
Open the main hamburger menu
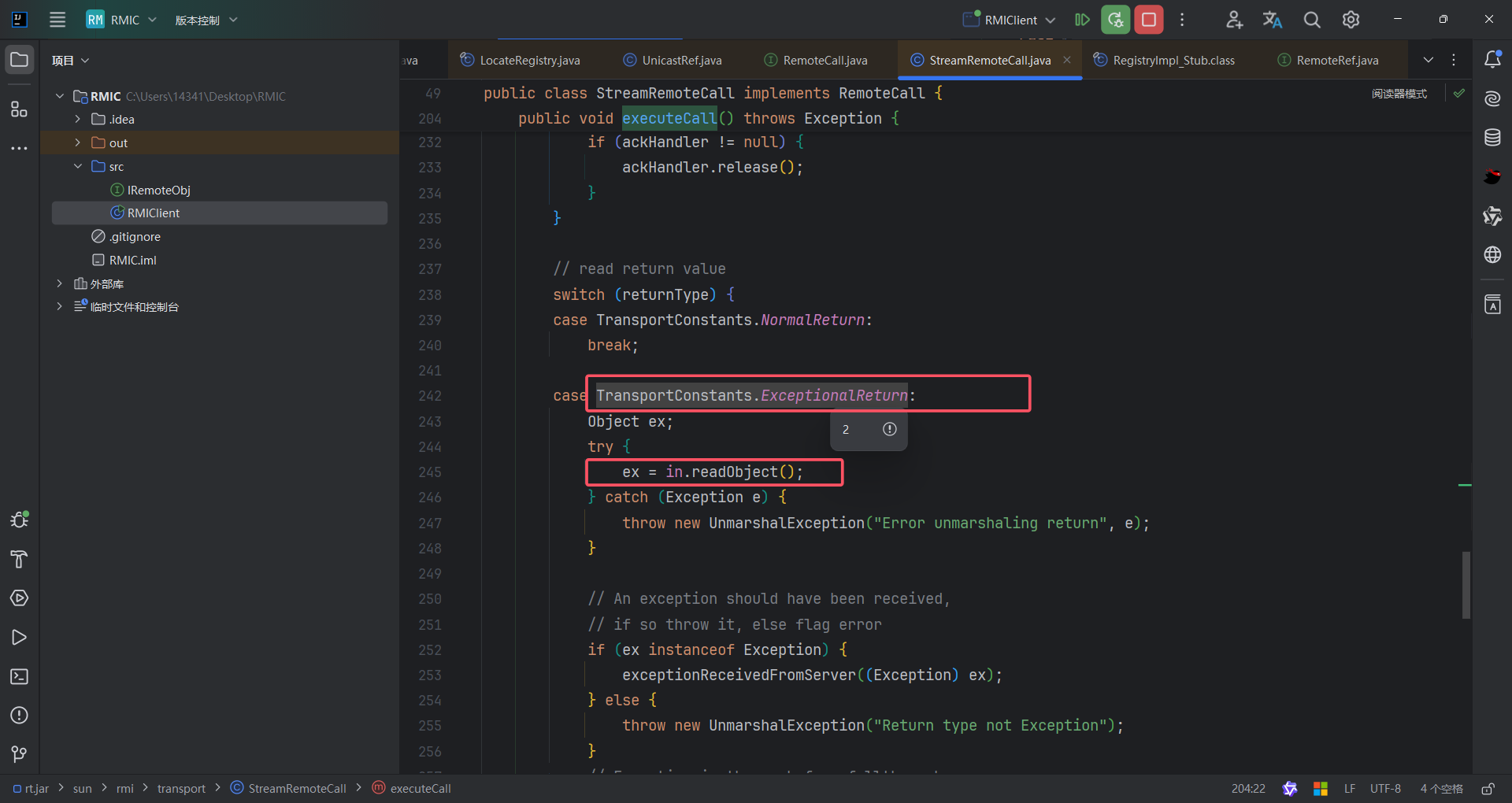[57, 20]
